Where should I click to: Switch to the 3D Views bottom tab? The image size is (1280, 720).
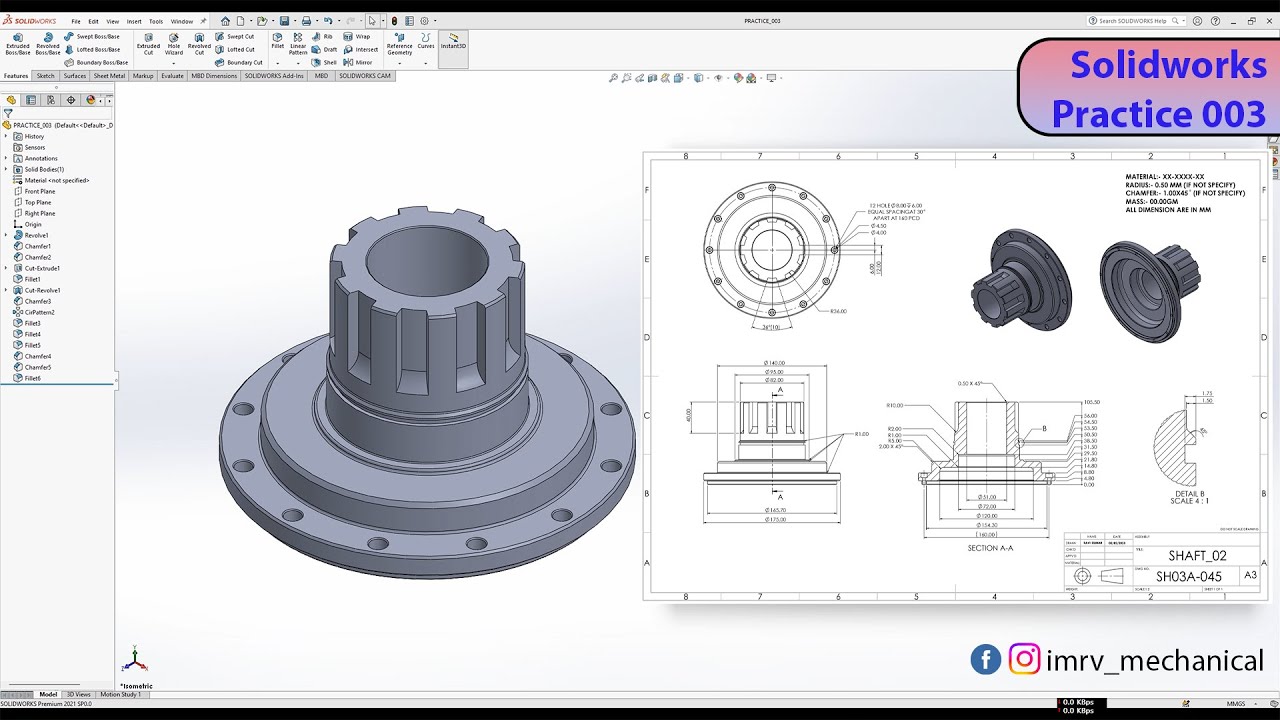tap(78, 694)
